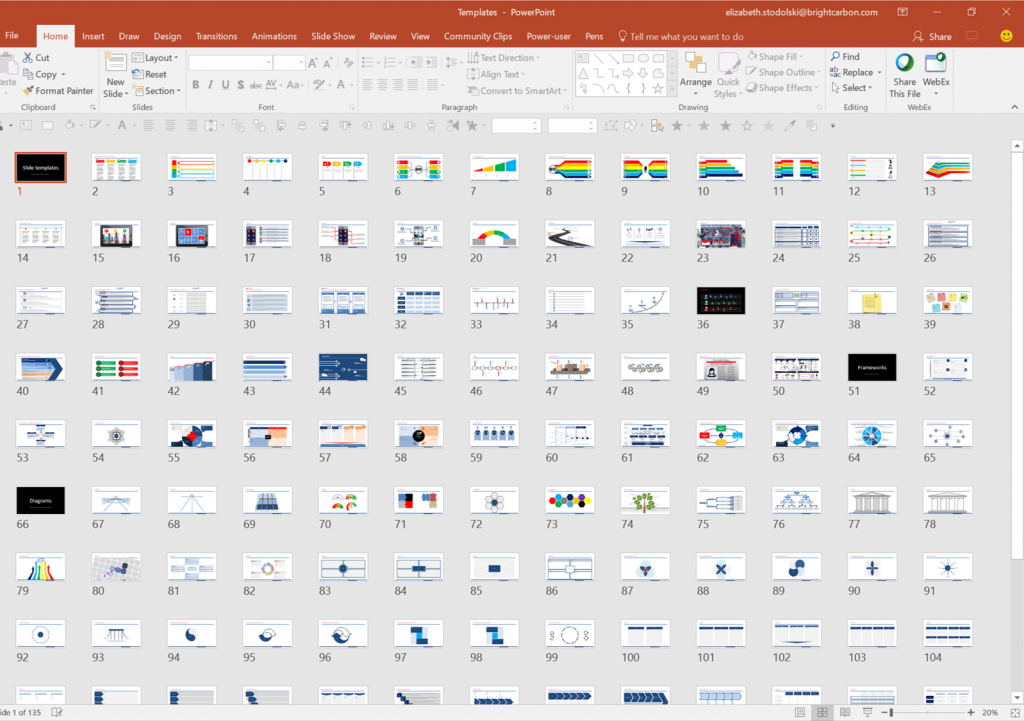
Task: Click the Share button at top right
Action: point(933,37)
